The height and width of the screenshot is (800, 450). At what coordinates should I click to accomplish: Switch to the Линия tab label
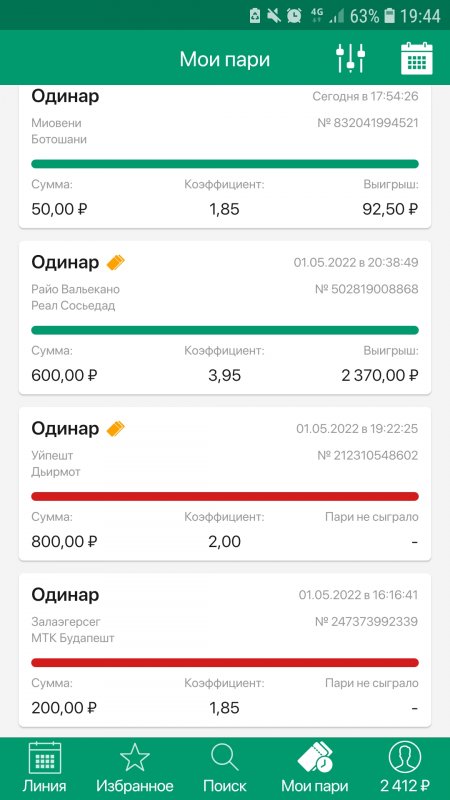(44, 786)
